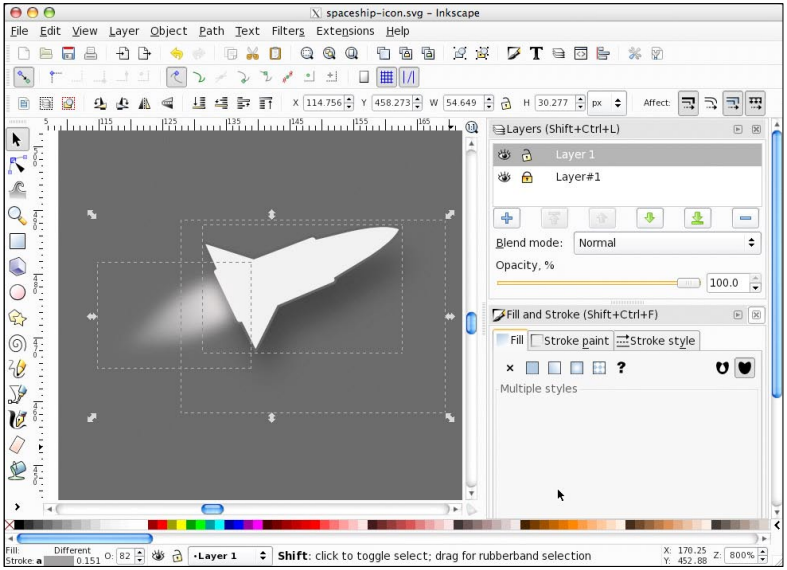Flip selection horizontally
This screenshot has width=787, height=570.
(x=145, y=103)
